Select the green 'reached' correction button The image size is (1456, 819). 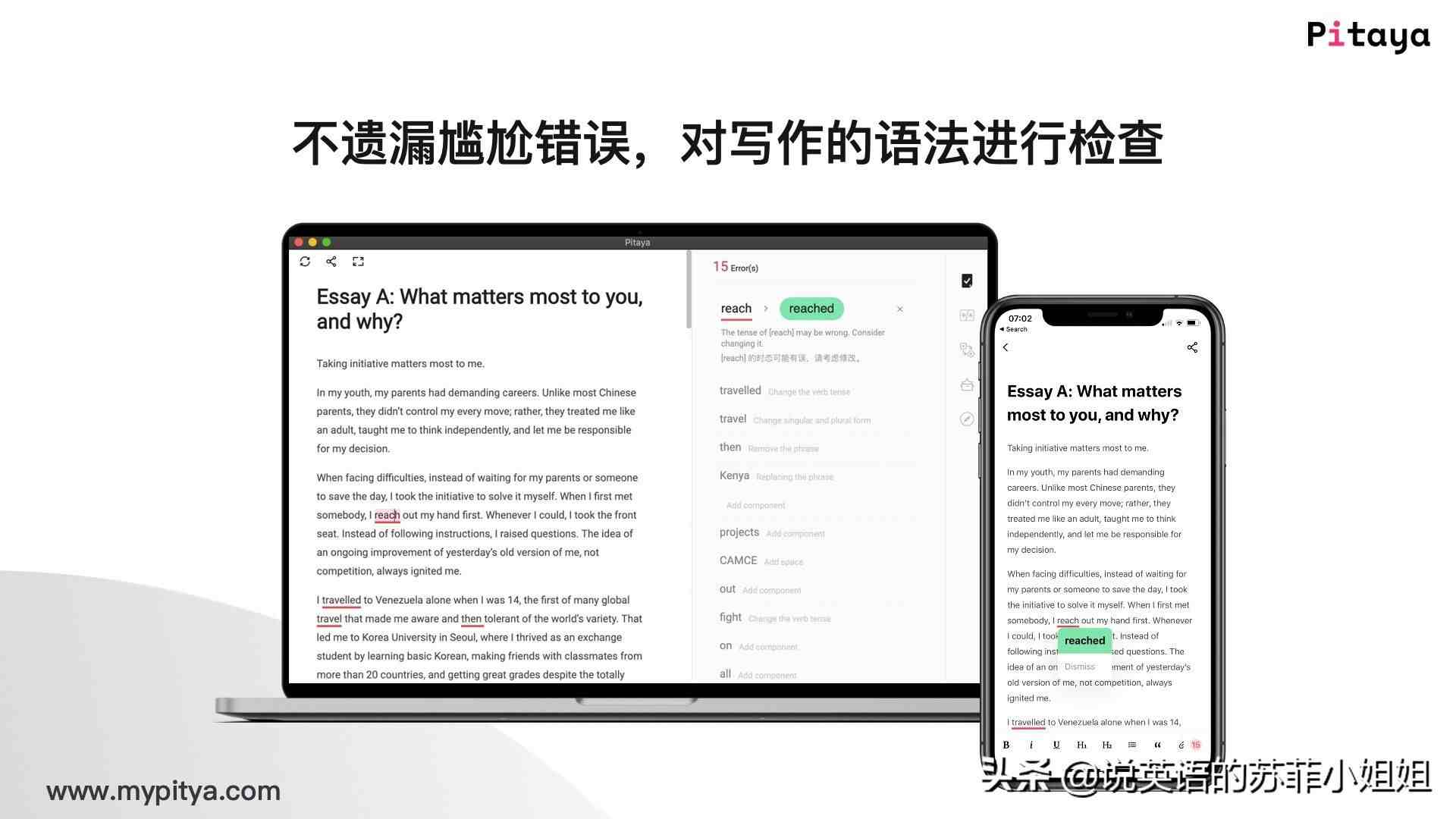point(811,308)
